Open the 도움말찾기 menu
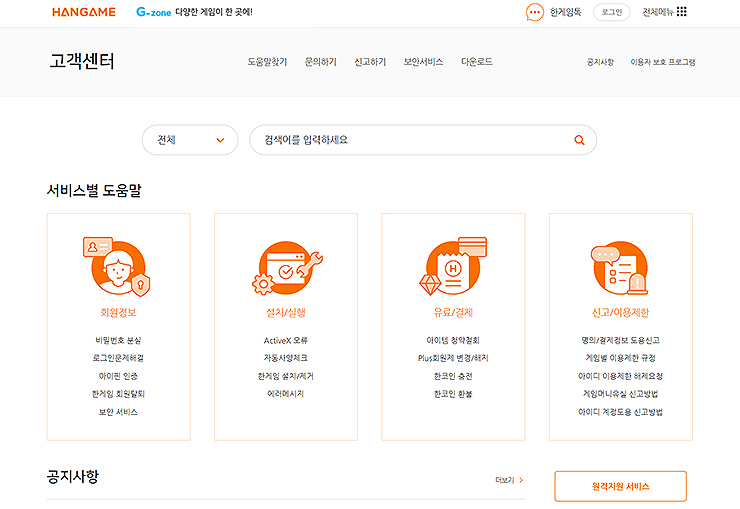This screenshot has width=740, height=509. (x=267, y=62)
